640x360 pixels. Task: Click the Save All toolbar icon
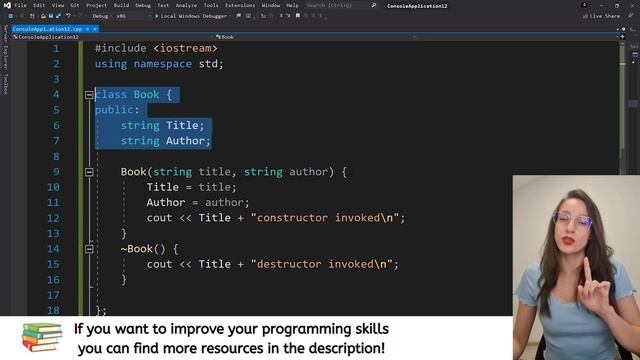58,16
